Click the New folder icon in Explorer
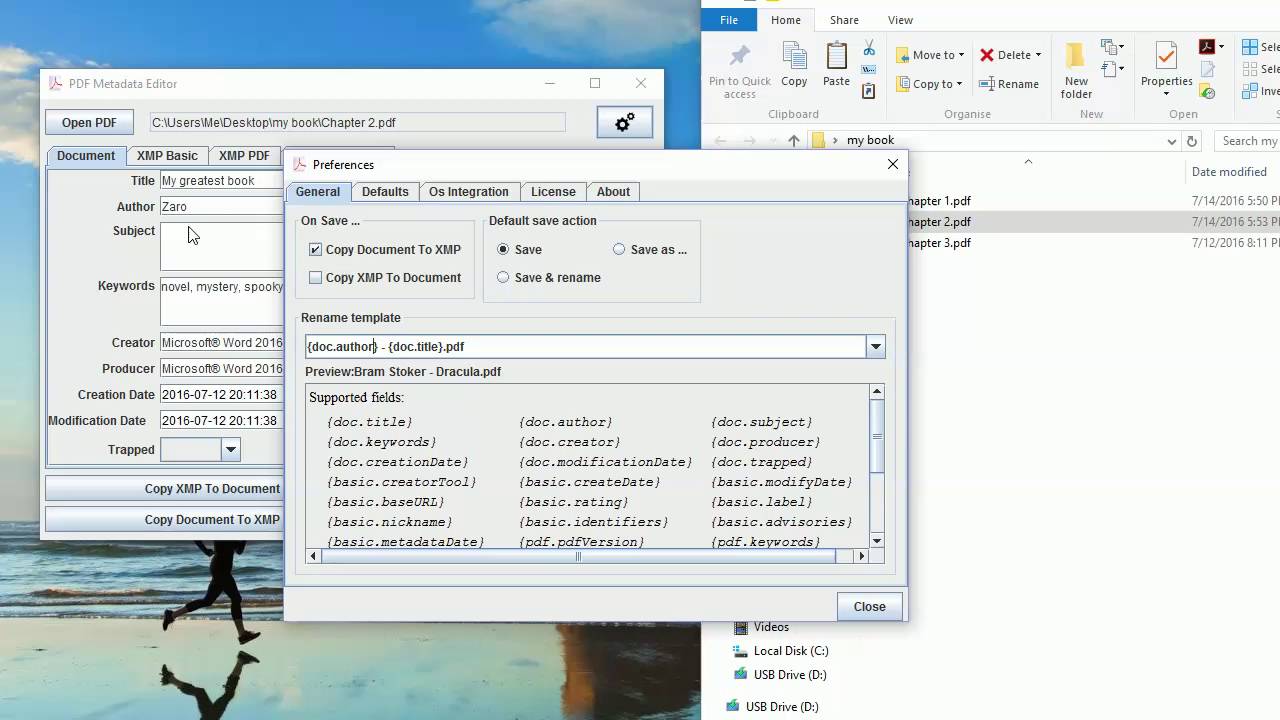Screen dimensions: 1280x720 pyautogui.click(x=1076, y=56)
